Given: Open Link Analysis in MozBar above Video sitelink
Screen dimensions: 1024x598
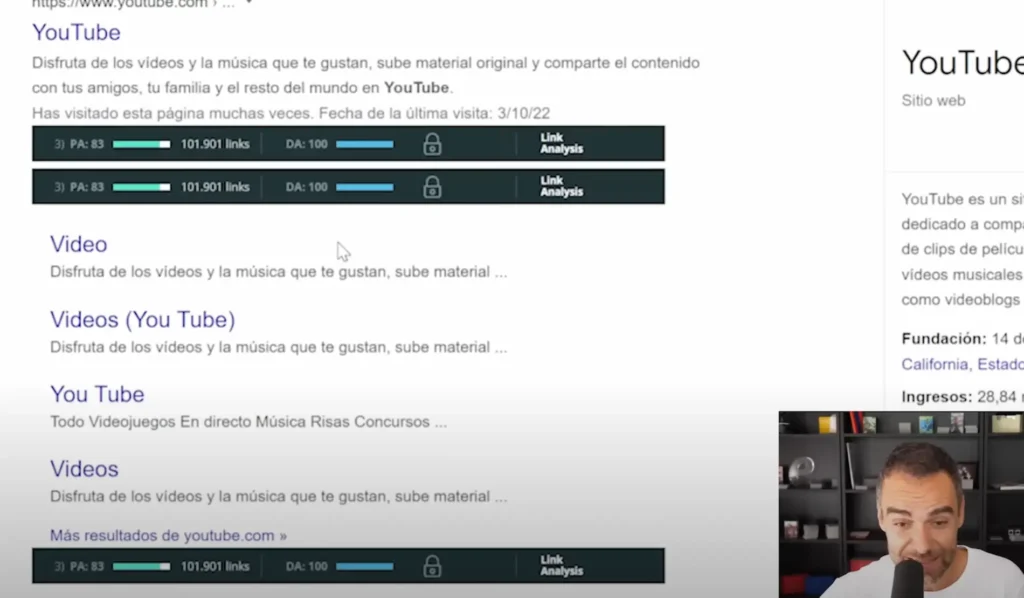Looking at the screenshot, I should click(561, 187).
